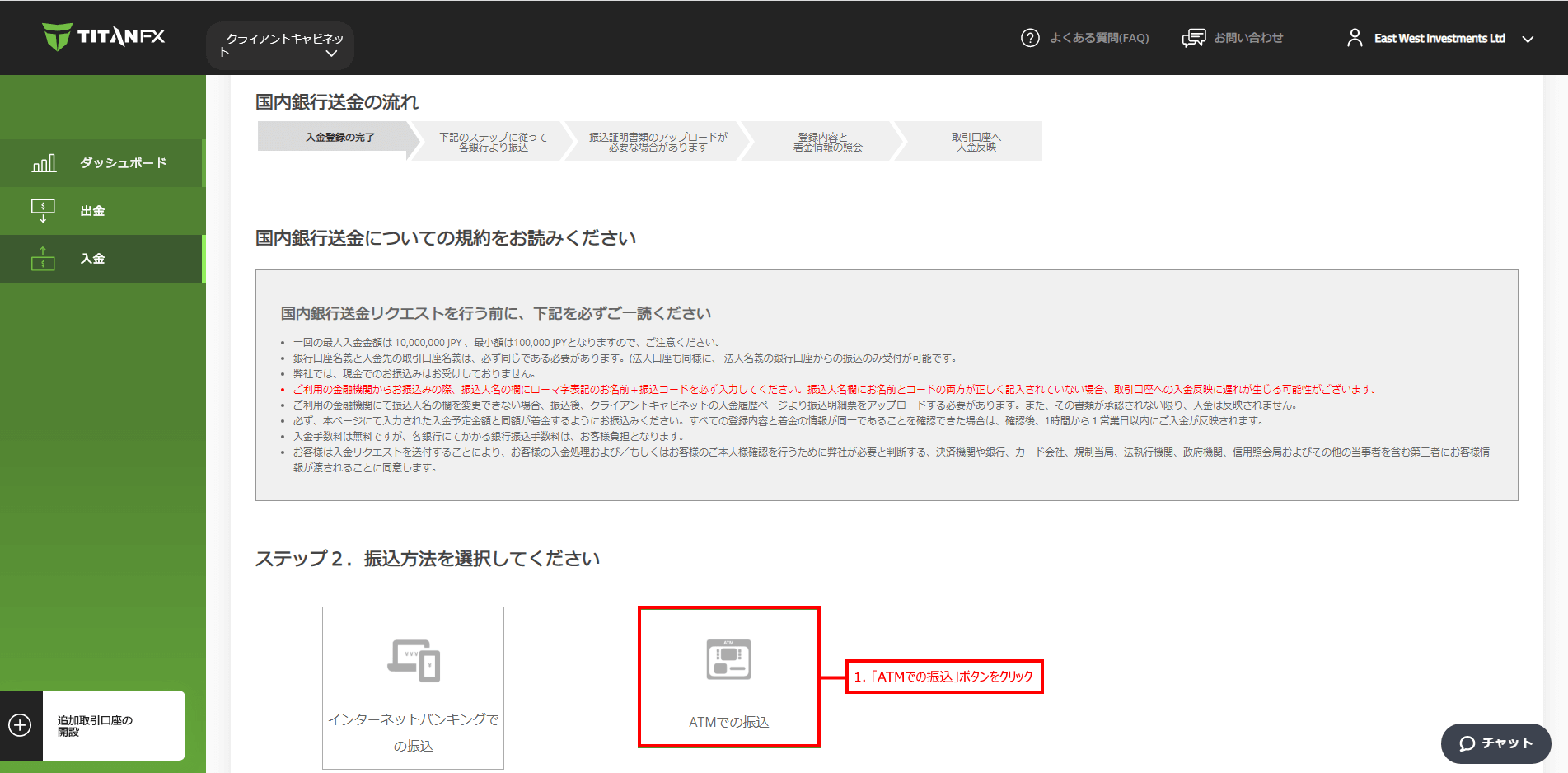The width and height of the screenshot is (1568, 773).
Task: Select the インターネットバンキングでの振込 option
Action: point(413,688)
